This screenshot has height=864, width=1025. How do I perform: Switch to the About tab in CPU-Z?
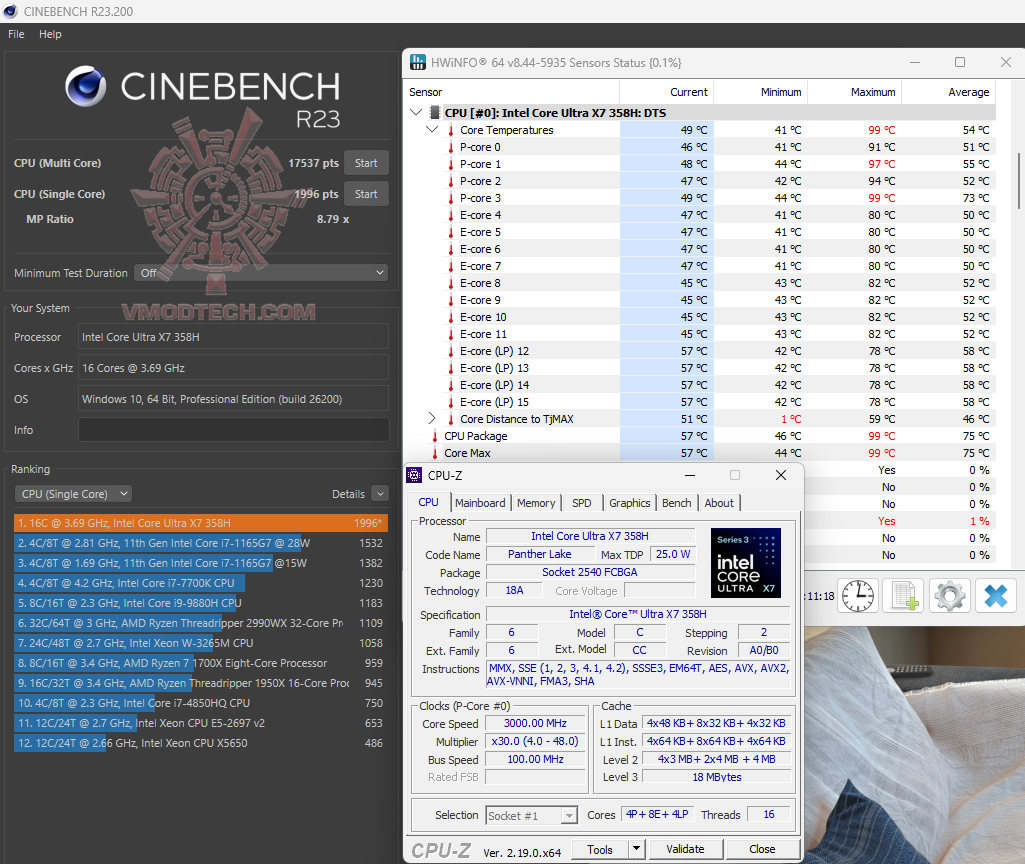pyautogui.click(x=719, y=503)
